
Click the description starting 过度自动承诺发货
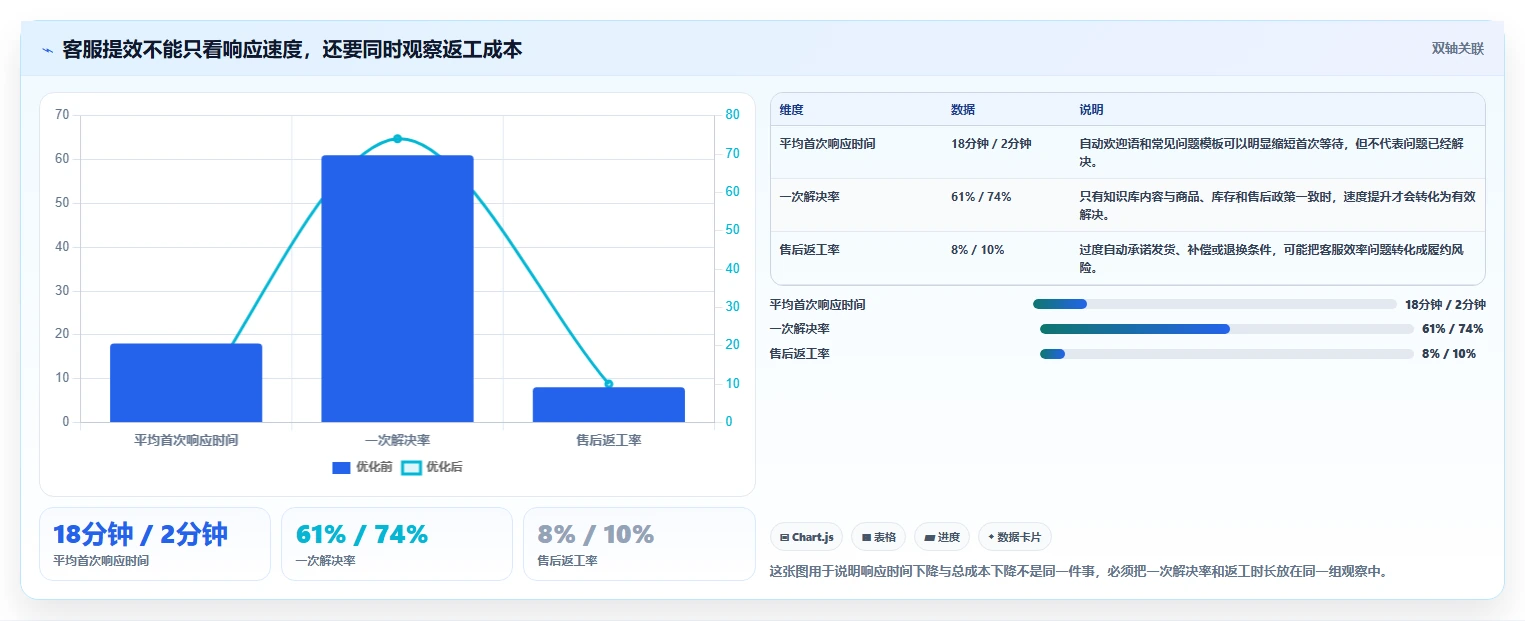[1274, 258]
